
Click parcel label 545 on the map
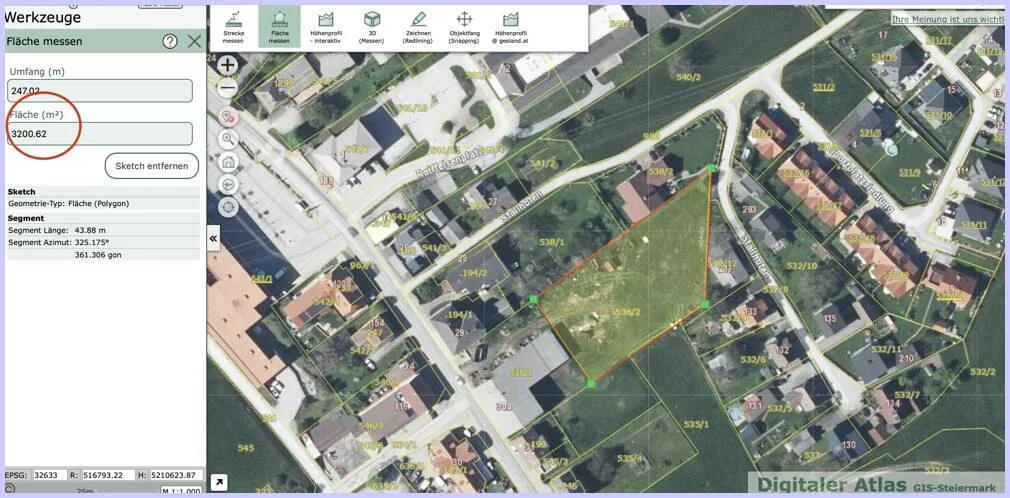coord(245,448)
